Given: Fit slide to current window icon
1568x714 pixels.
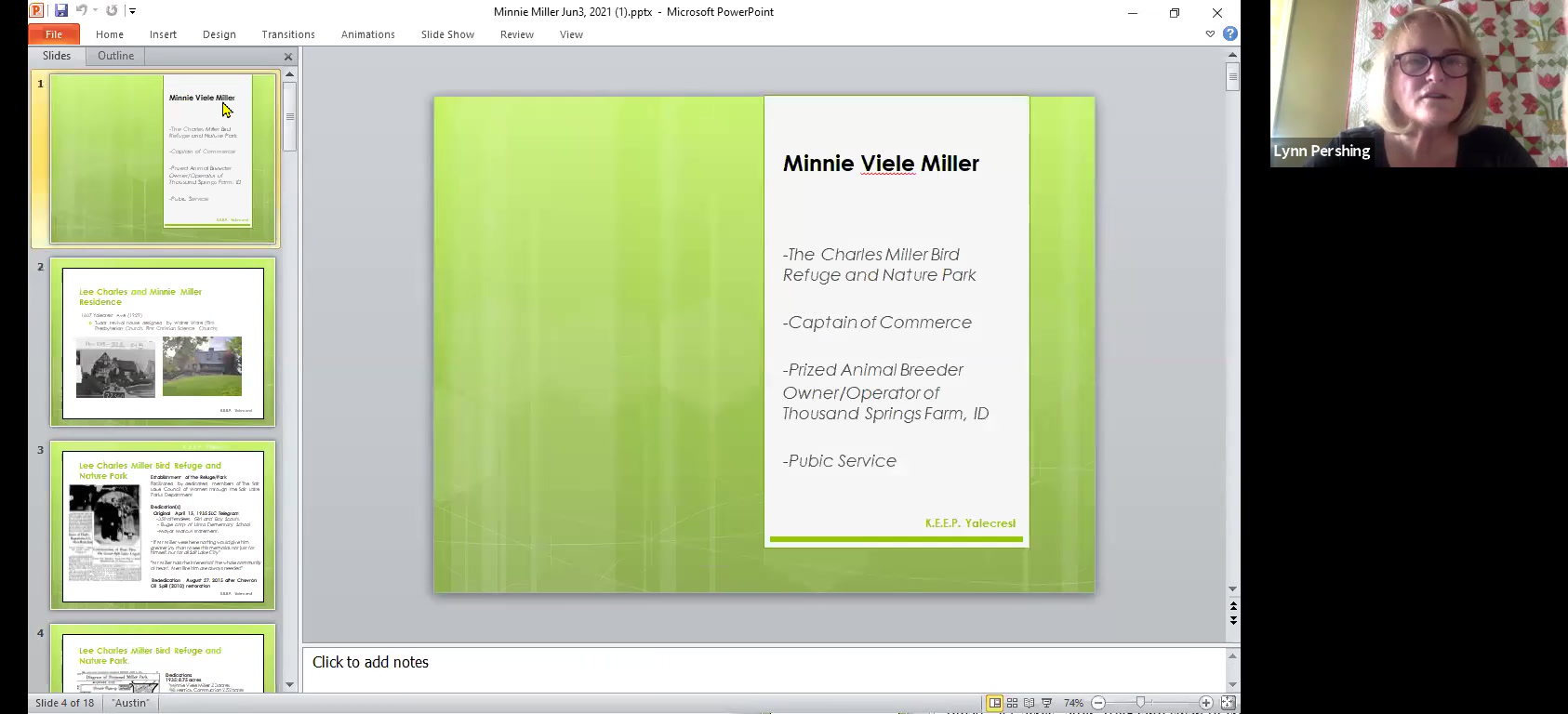Looking at the screenshot, I should point(1228,703).
